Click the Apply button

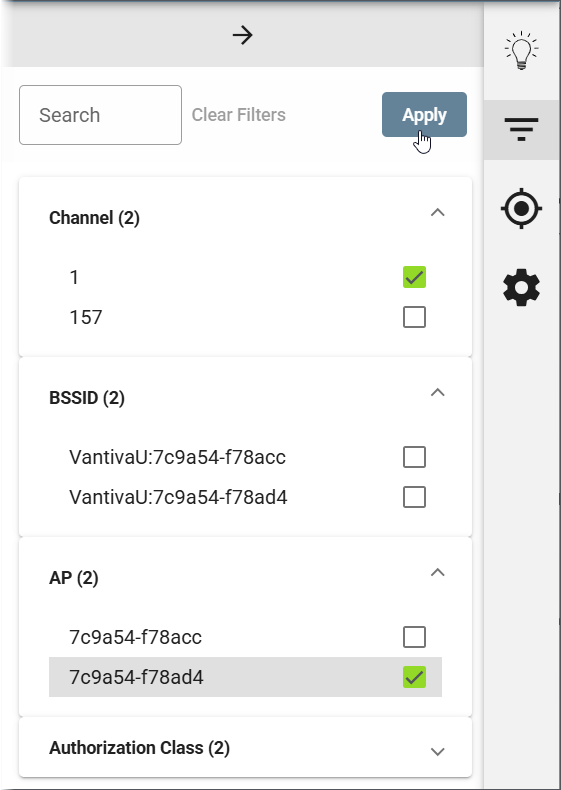pos(424,114)
